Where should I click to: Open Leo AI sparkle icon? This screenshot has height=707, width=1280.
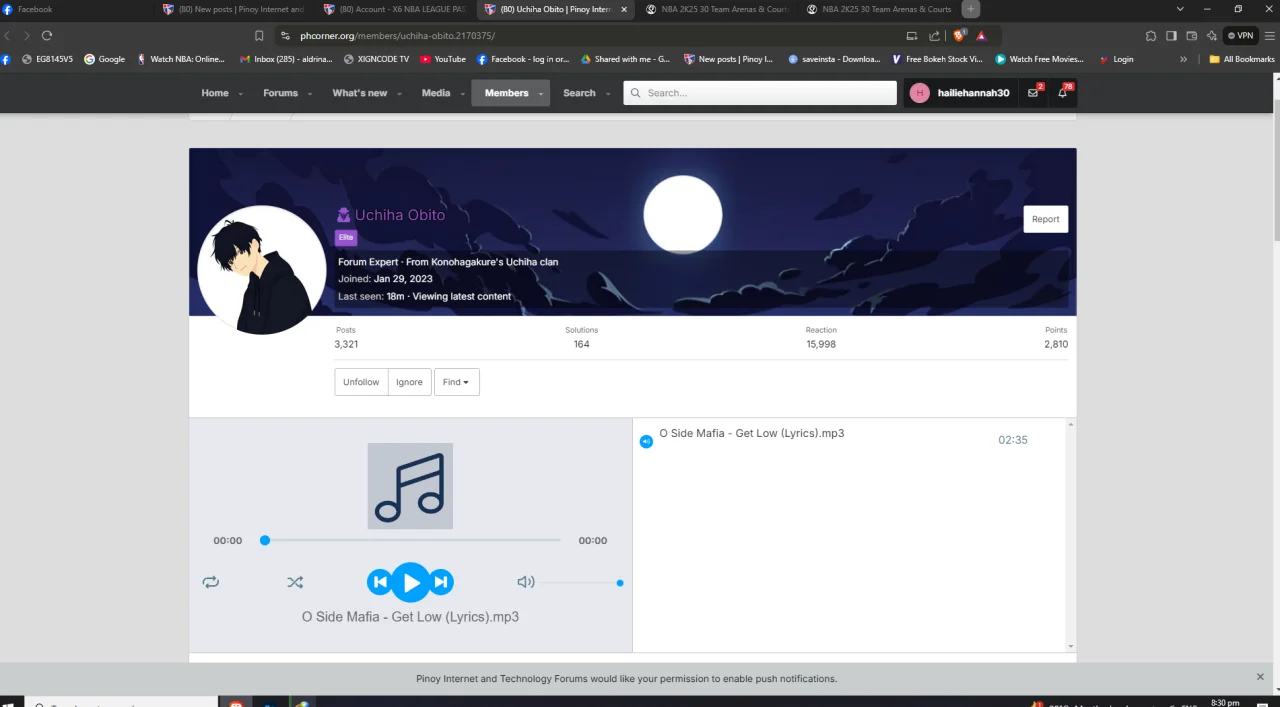pyautogui.click(x=1211, y=35)
